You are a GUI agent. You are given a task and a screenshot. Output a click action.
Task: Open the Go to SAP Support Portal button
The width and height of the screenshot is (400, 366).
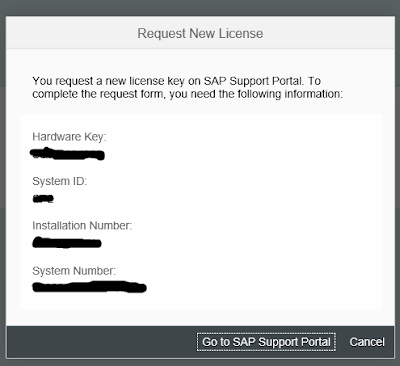(266, 342)
